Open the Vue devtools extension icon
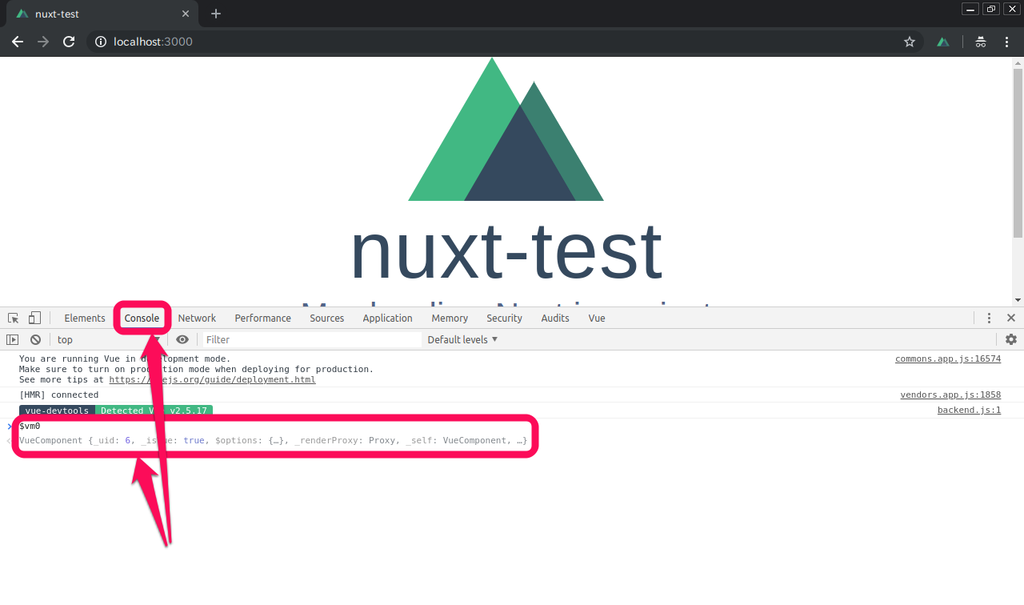Viewport: 1024px width, 605px height. (x=943, y=42)
